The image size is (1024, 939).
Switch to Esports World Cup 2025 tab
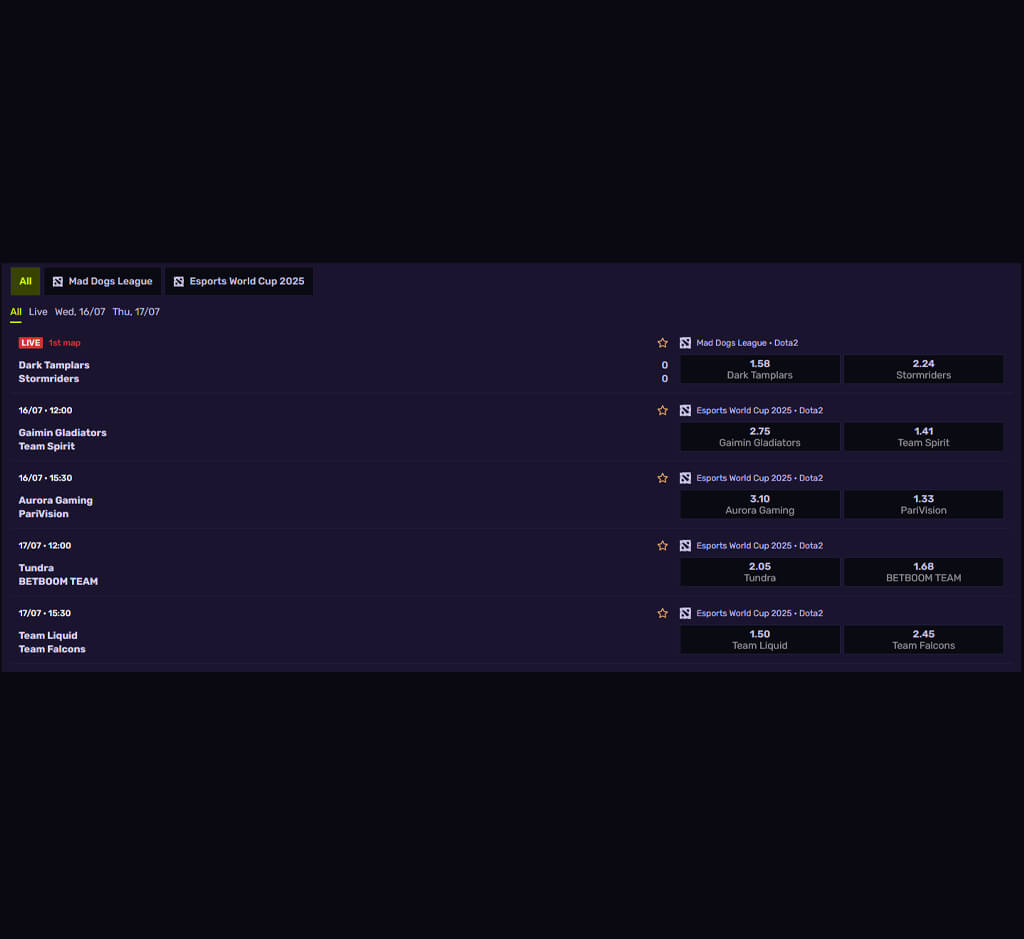(x=239, y=281)
